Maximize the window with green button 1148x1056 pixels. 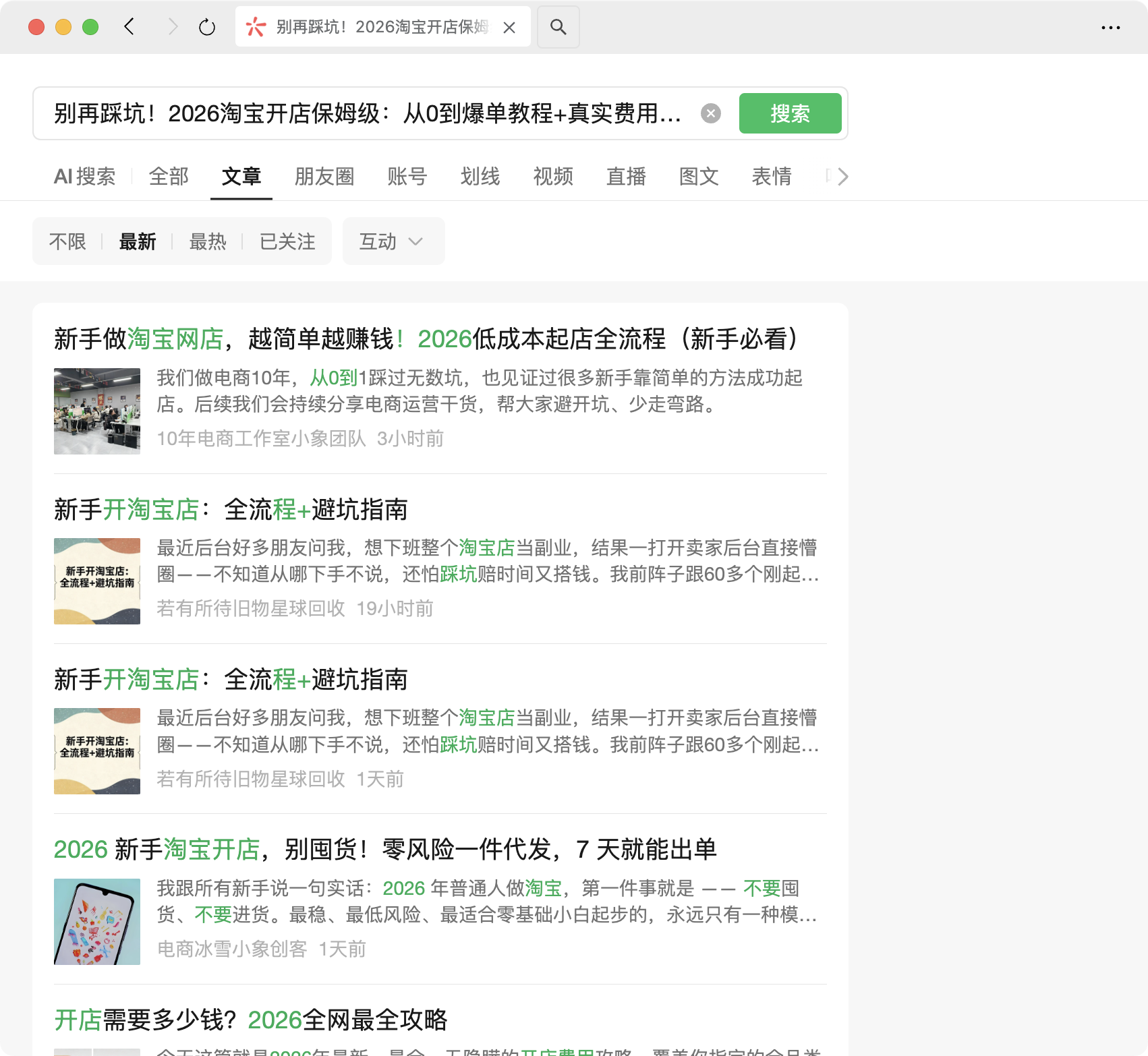(90, 27)
